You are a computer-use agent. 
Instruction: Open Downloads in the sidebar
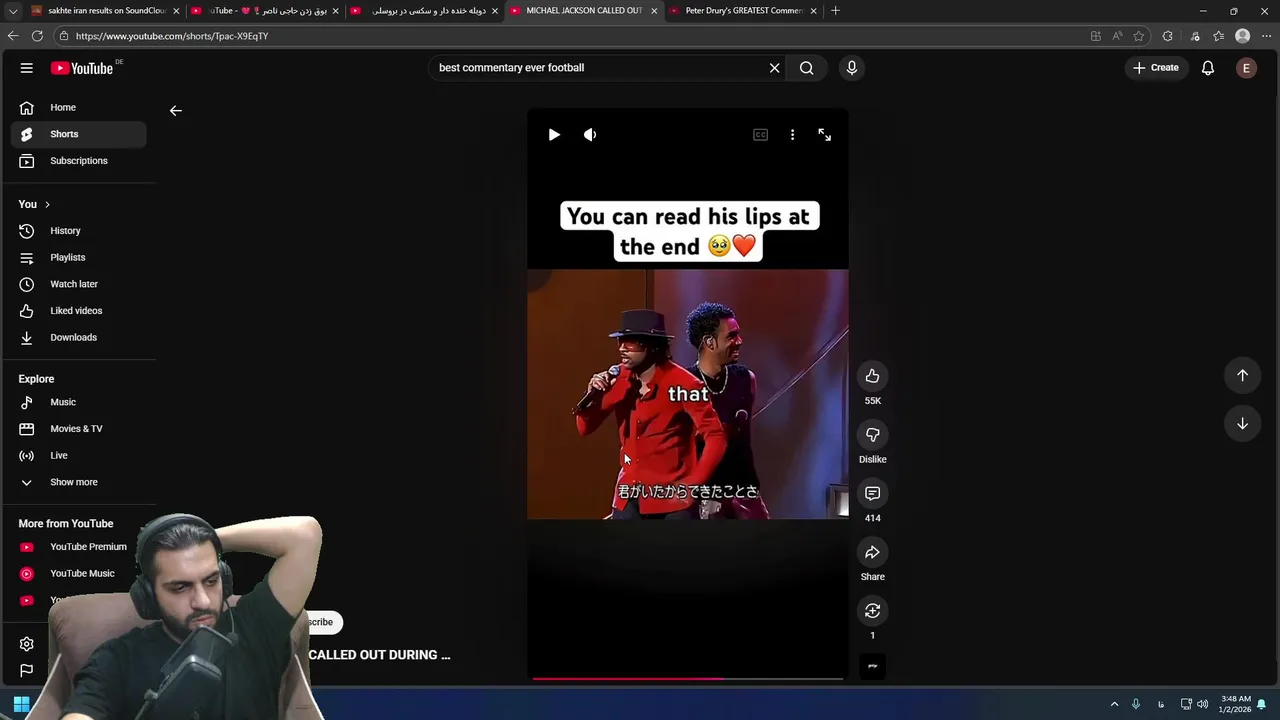(x=78, y=338)
